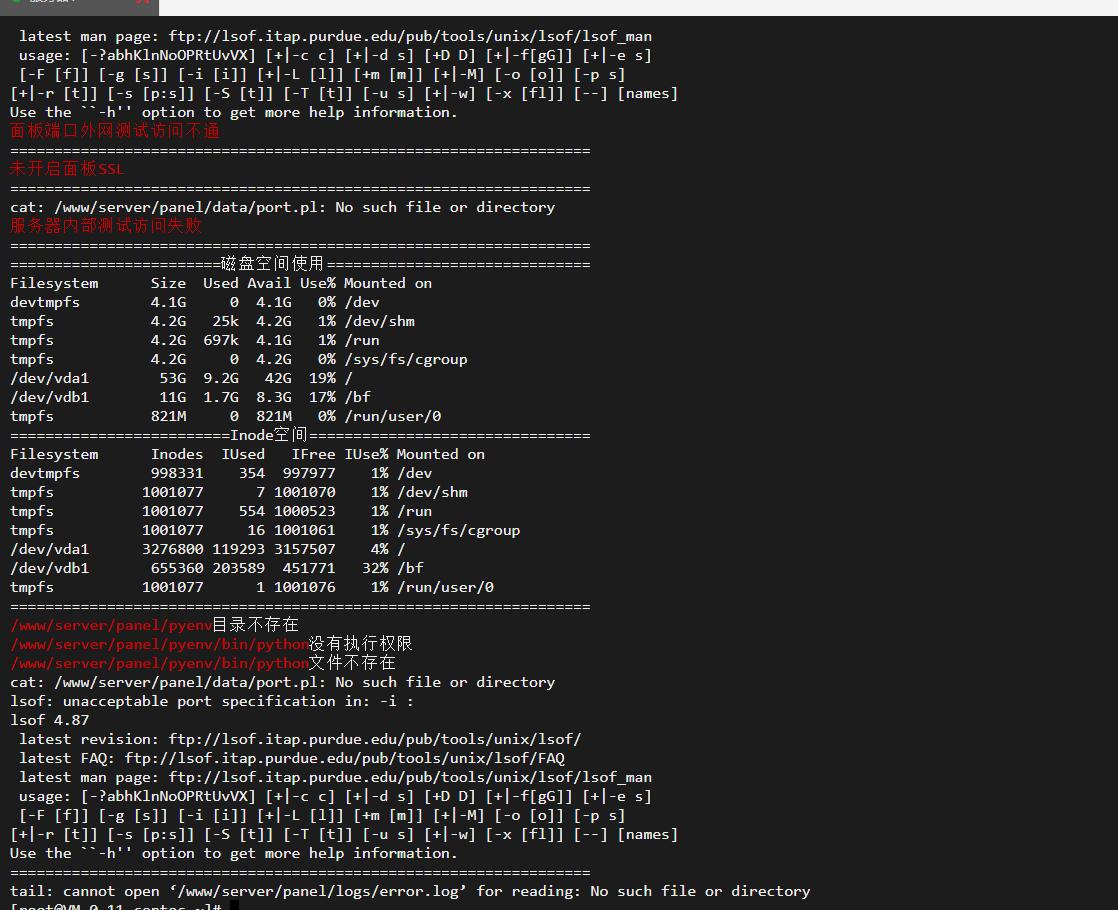Click the top lsof_man man page URL

coord(410,36)
